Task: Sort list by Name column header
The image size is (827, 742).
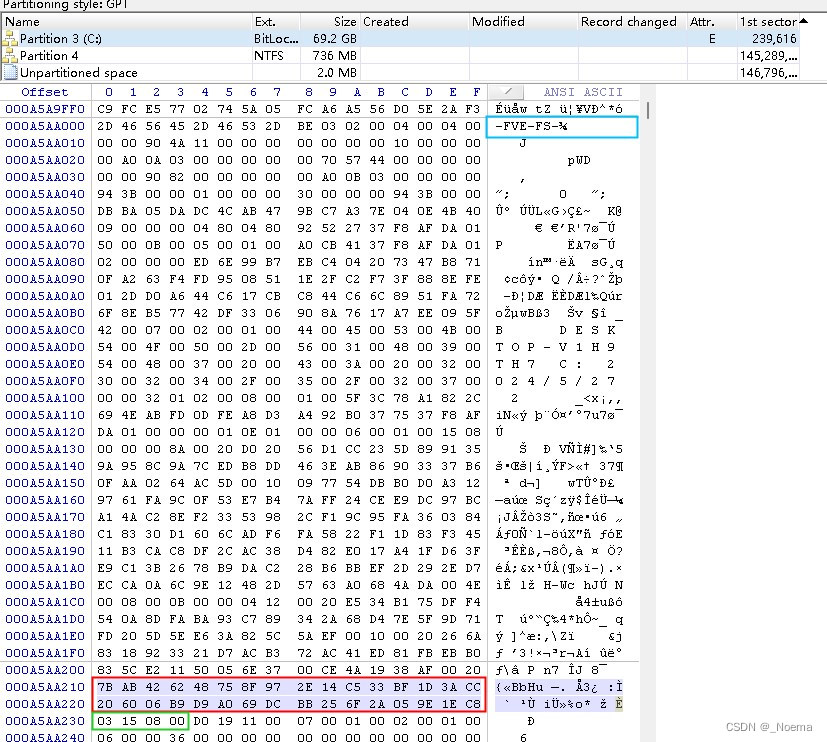Action: (x=127, y=22)
